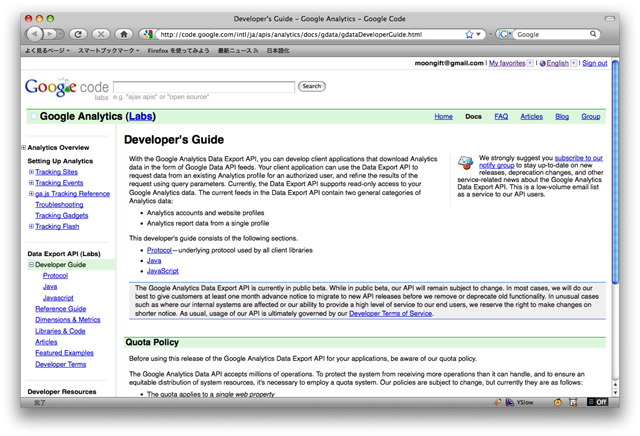Image resolution: width=640 pixels, height=436 pixels.
Task: Expand the Analytics Overview section
Action: click(24, 147)
